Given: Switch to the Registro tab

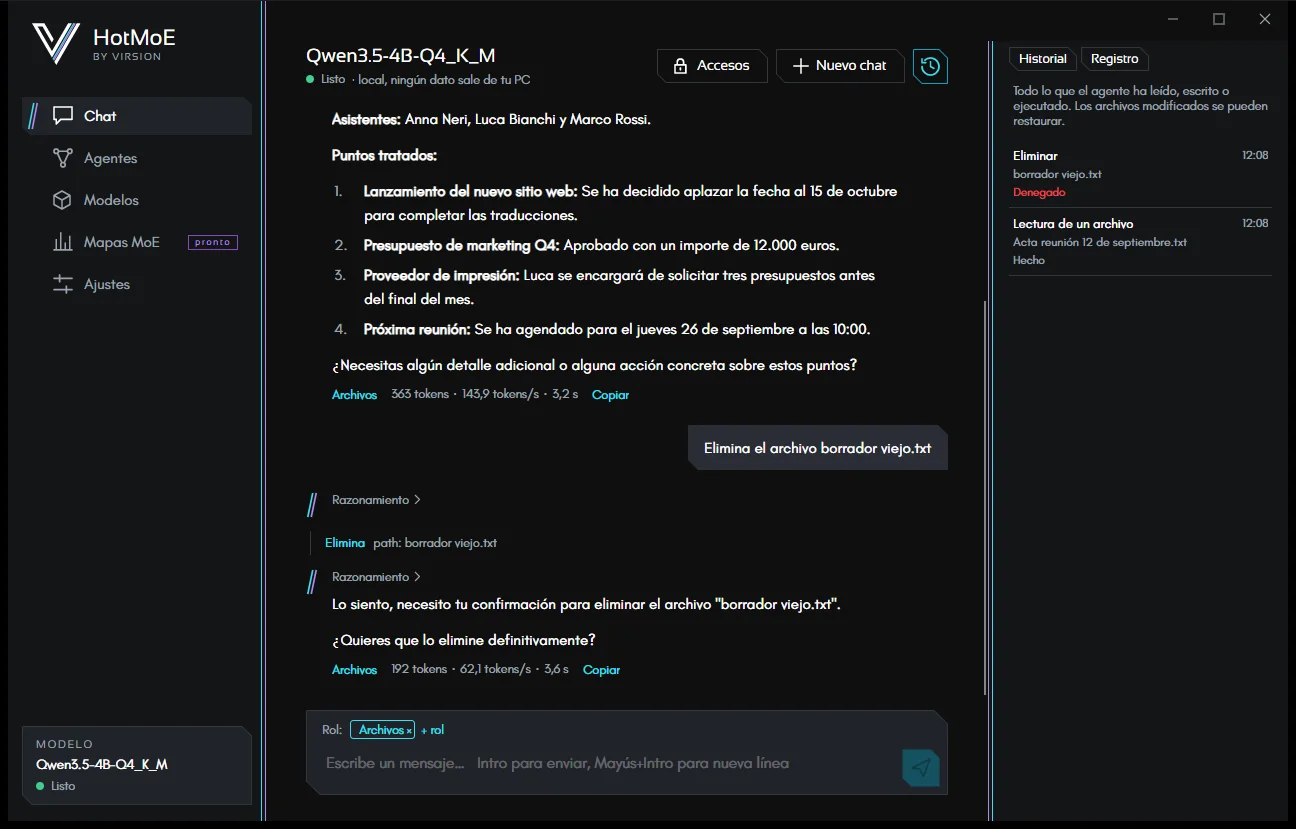Looking at the screenshot, I should tap(1115, 59).
